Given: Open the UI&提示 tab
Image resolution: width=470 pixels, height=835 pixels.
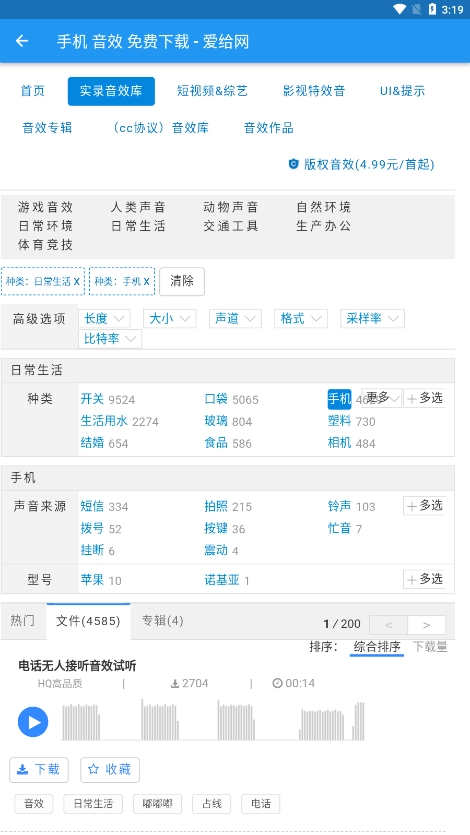Looking at the screenshot, I should pyautogui.click(x=402, y=91).
